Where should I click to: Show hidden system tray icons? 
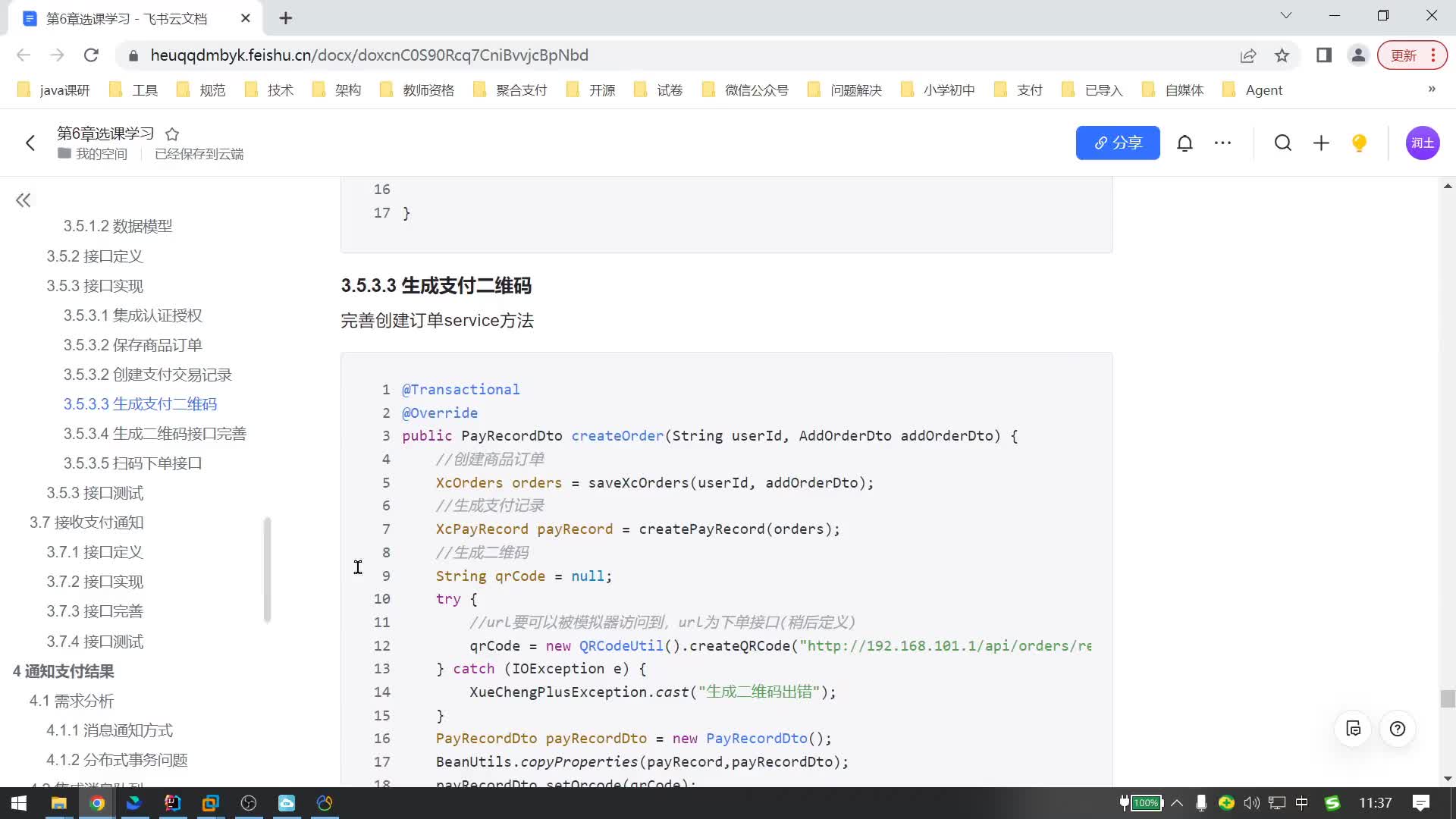pos(1177,803)
